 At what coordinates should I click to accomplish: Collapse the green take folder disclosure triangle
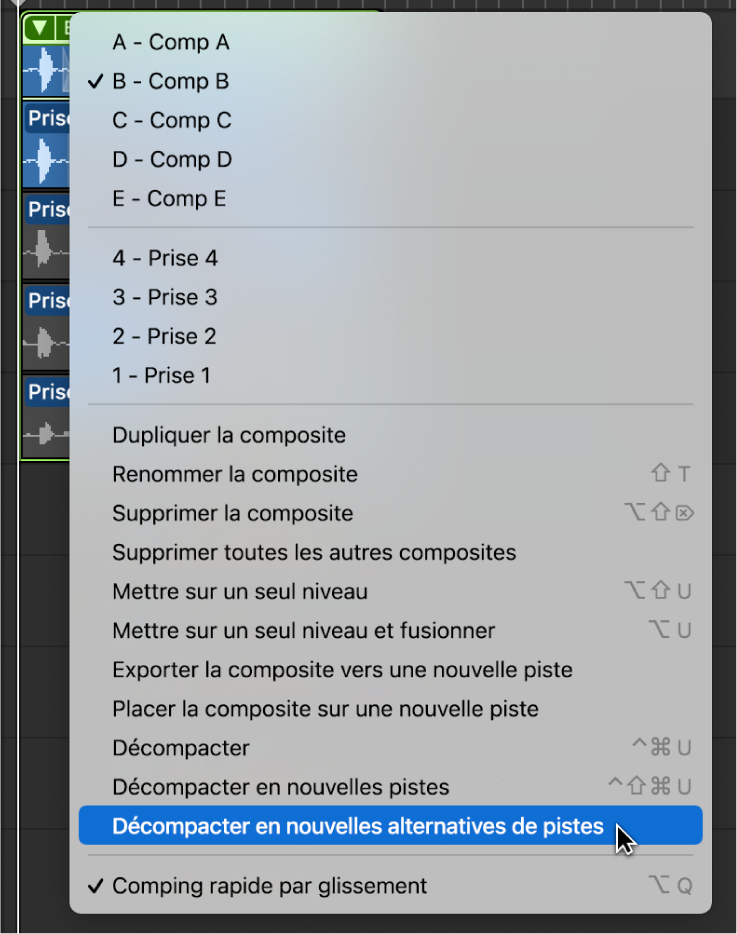[x=40, y=27]
